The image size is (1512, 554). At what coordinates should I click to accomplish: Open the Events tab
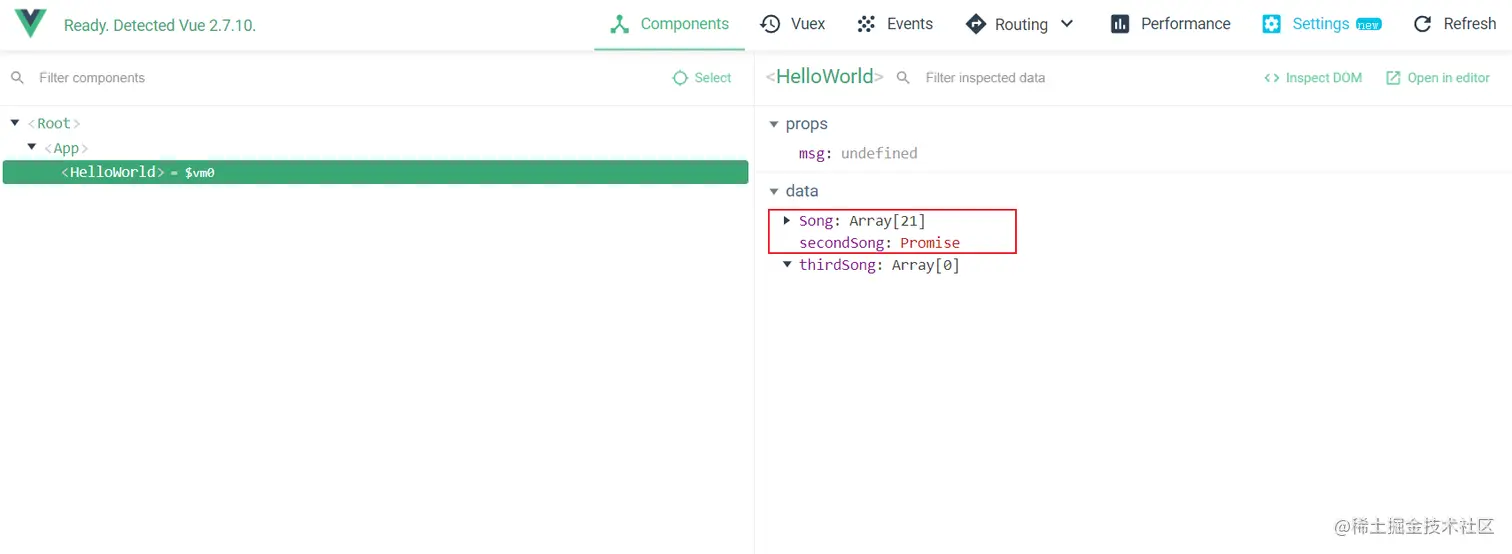895,24
